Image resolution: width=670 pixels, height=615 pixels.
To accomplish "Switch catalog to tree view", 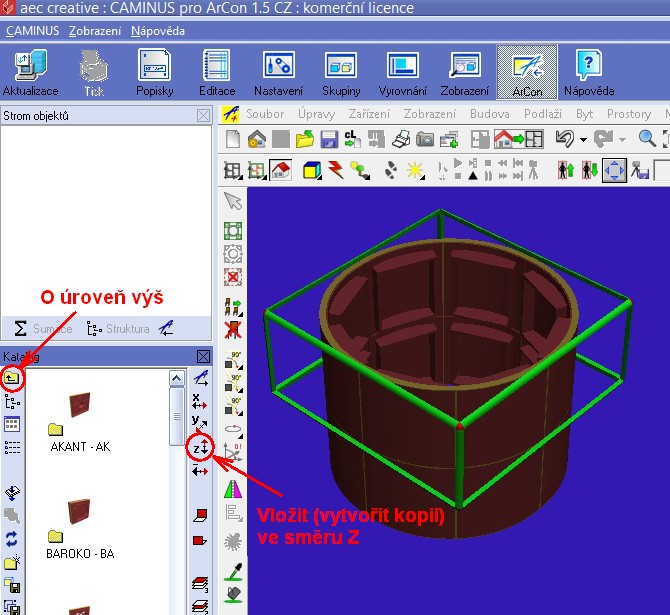I will click(12, 402).
